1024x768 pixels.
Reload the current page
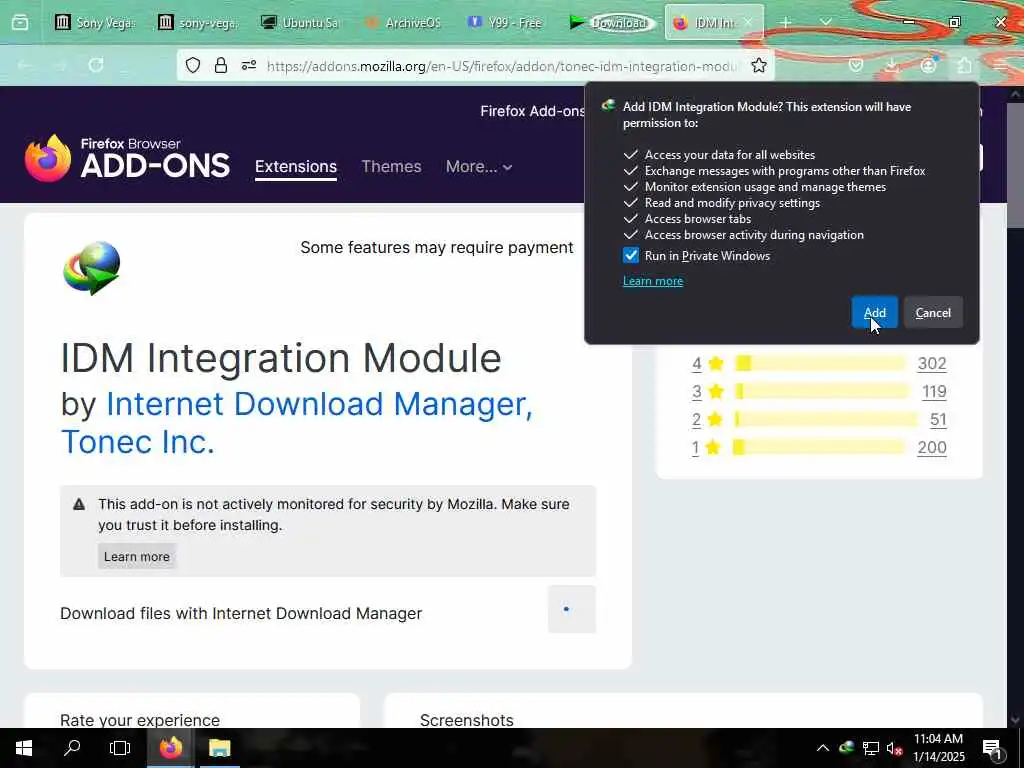pos(96,65)
